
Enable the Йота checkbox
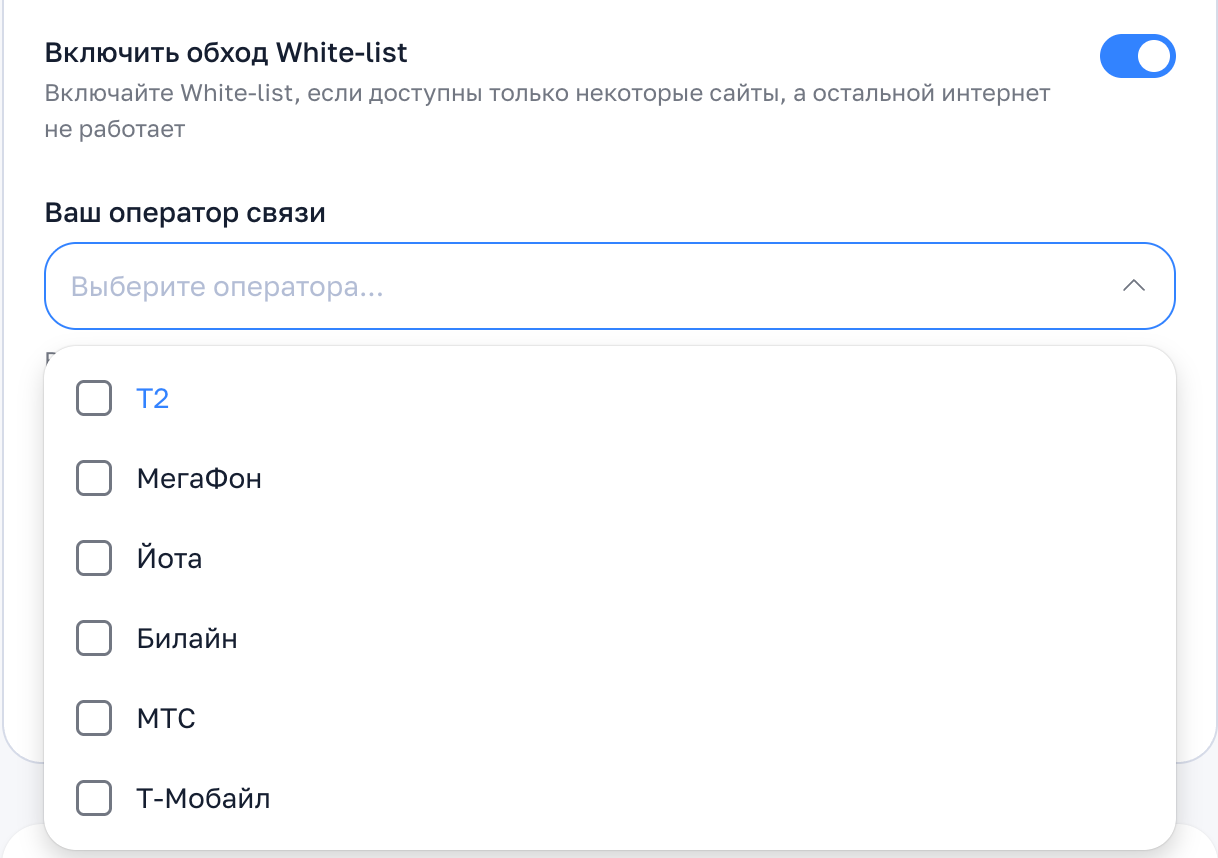[94, 558]
